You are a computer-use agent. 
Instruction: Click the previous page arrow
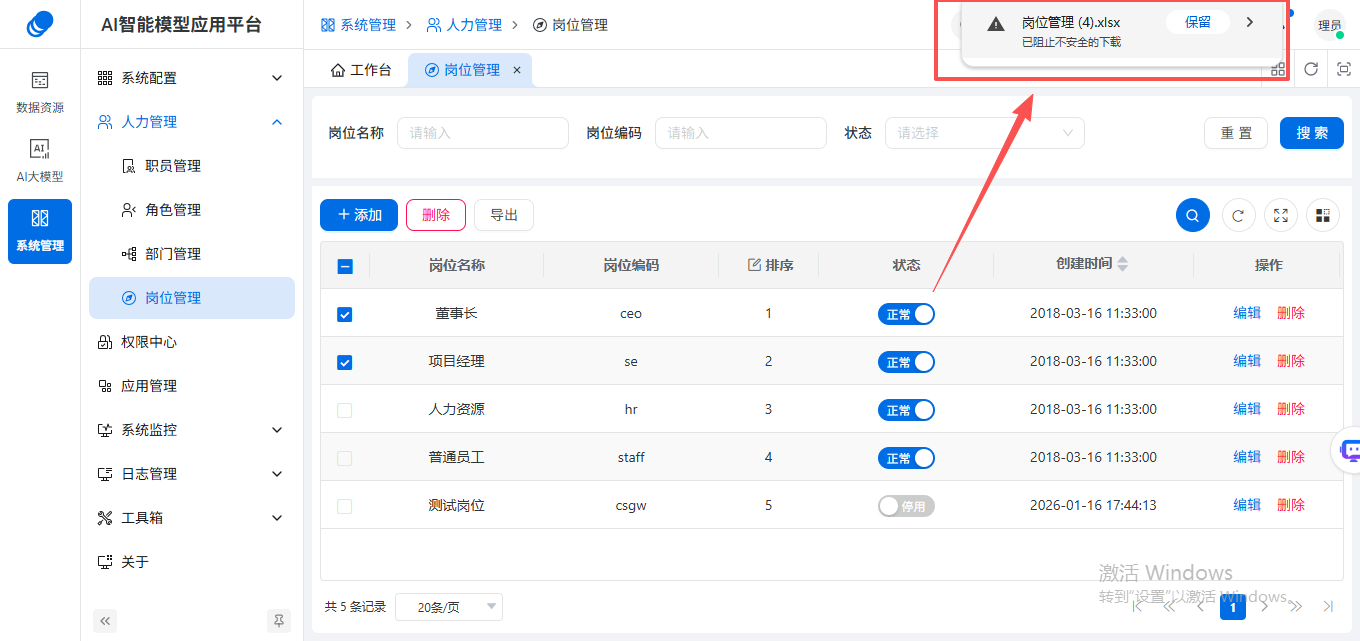click(x=1201, y=606)
